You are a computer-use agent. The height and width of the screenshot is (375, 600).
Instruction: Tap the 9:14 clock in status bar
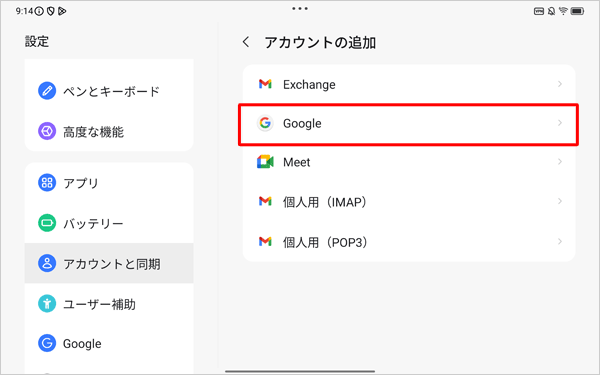24,11
